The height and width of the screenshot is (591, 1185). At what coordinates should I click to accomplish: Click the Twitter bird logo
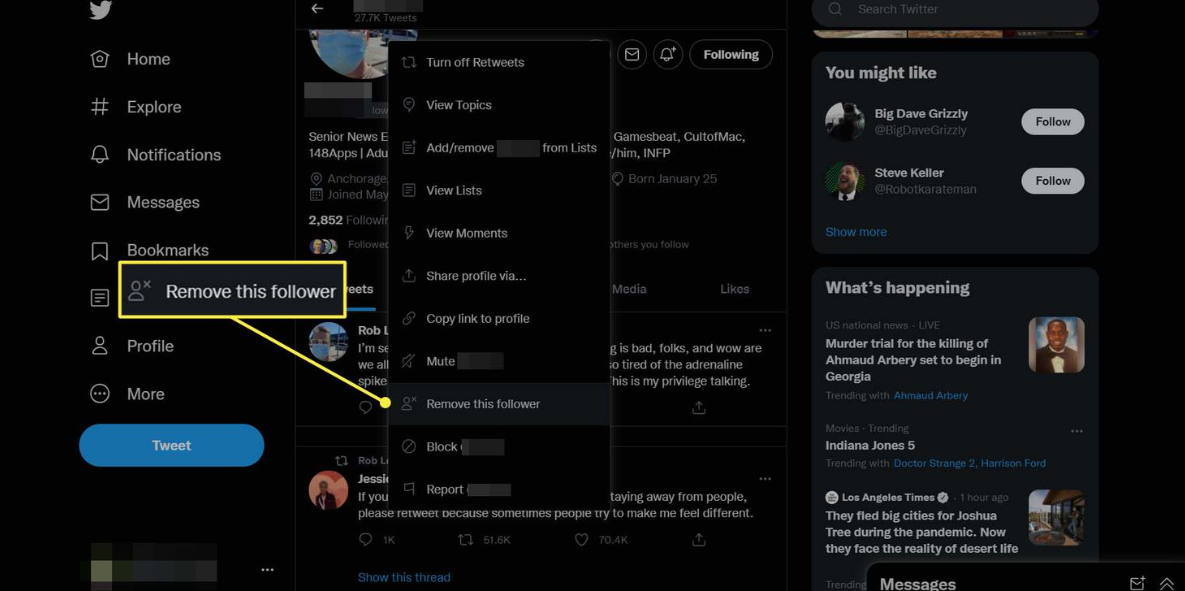point(100,9)
